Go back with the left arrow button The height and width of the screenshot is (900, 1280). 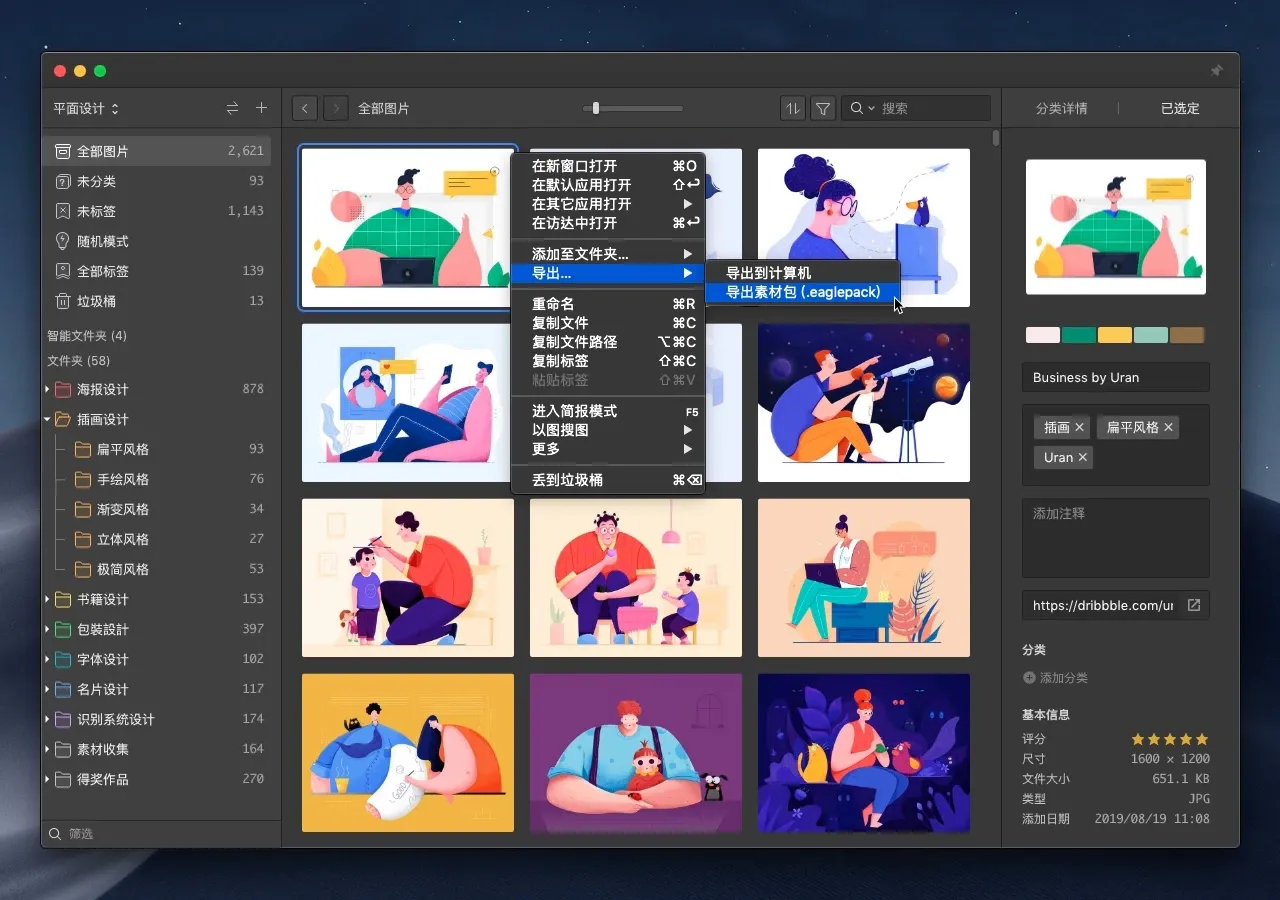305,108
